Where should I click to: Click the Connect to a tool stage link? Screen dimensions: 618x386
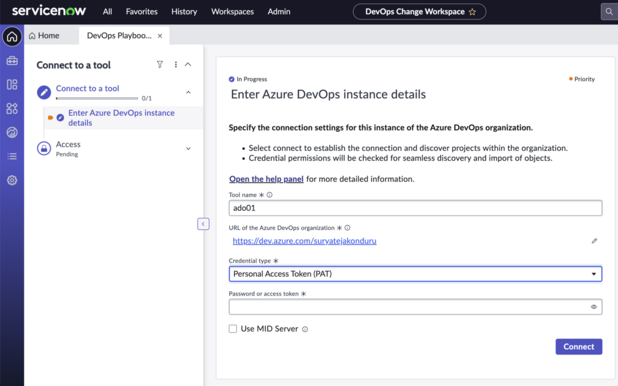click(87, 88)
